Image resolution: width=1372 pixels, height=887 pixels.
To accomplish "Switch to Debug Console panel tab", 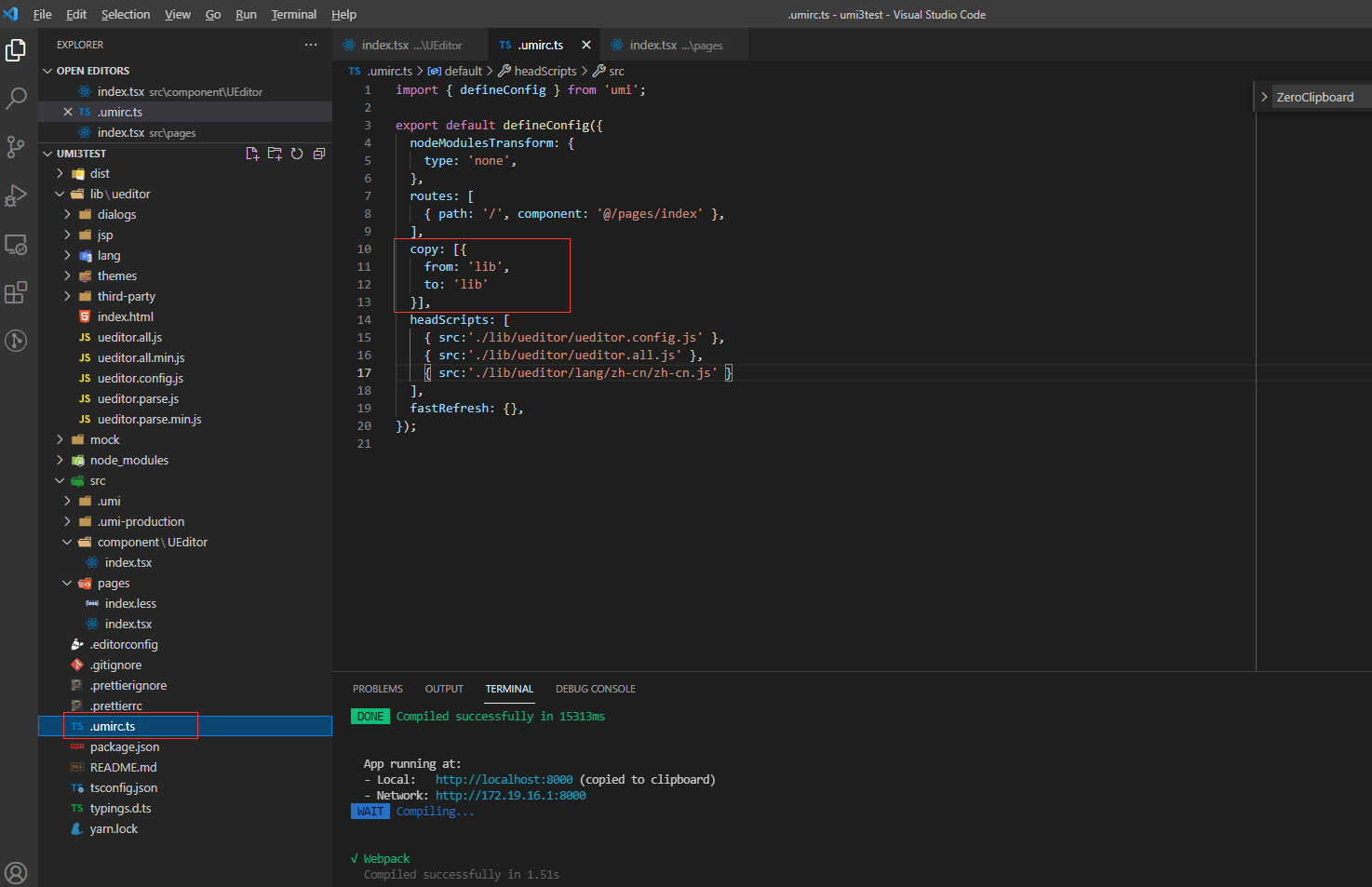I will [596, 689].
